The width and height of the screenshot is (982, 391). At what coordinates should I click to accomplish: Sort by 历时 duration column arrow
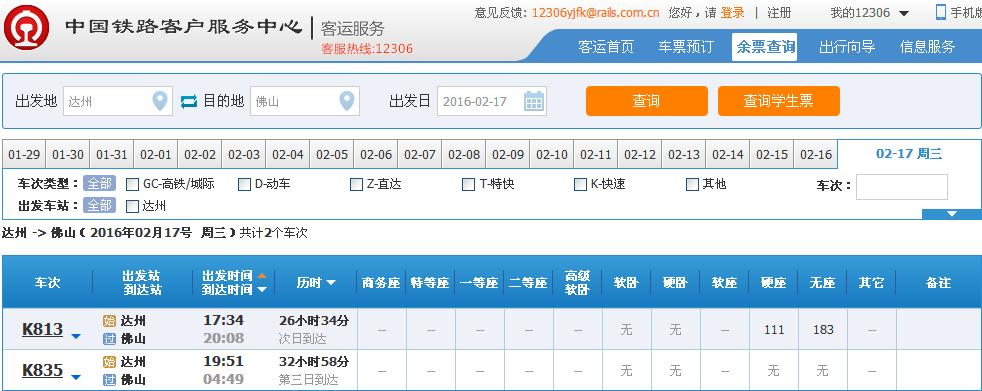point(331,283)
